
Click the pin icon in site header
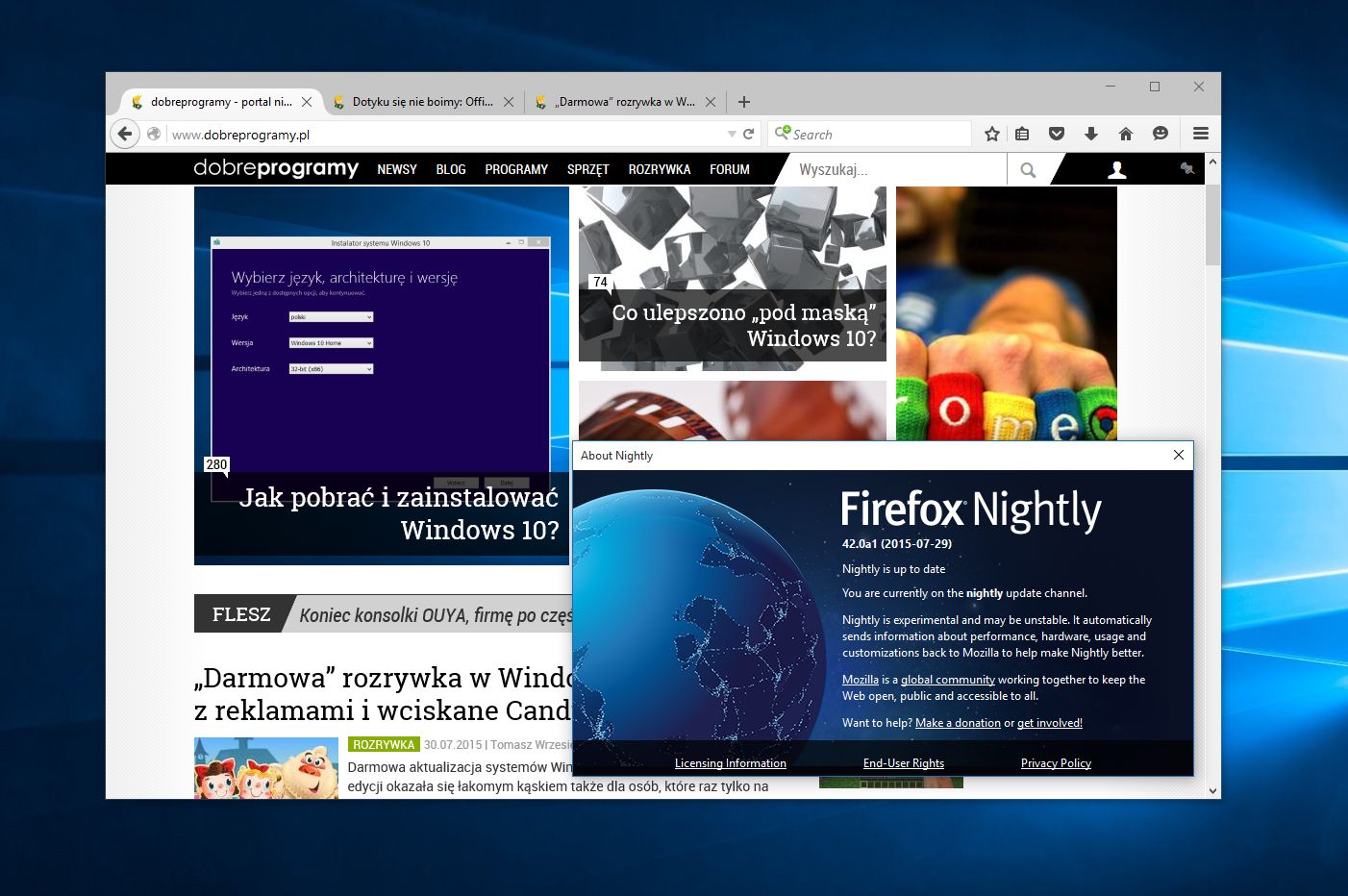pyautogui.click(x=1187, y=169)
